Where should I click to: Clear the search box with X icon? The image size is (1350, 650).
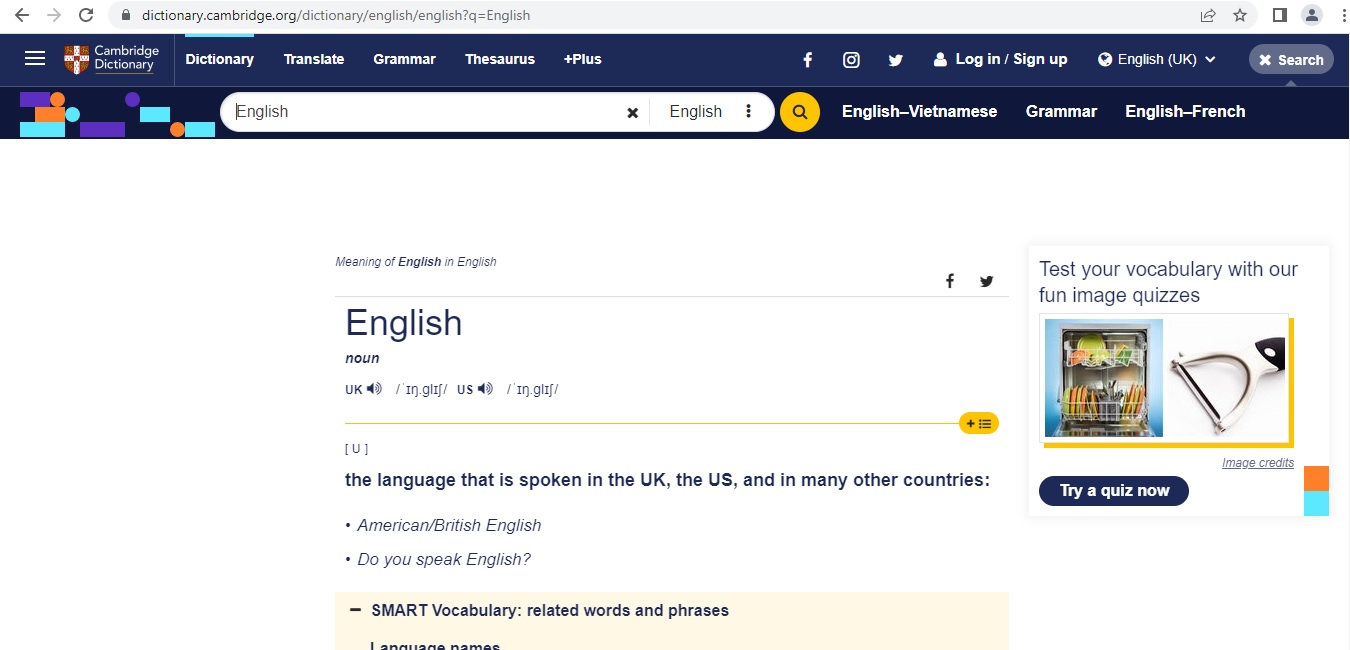coord(632,113)
